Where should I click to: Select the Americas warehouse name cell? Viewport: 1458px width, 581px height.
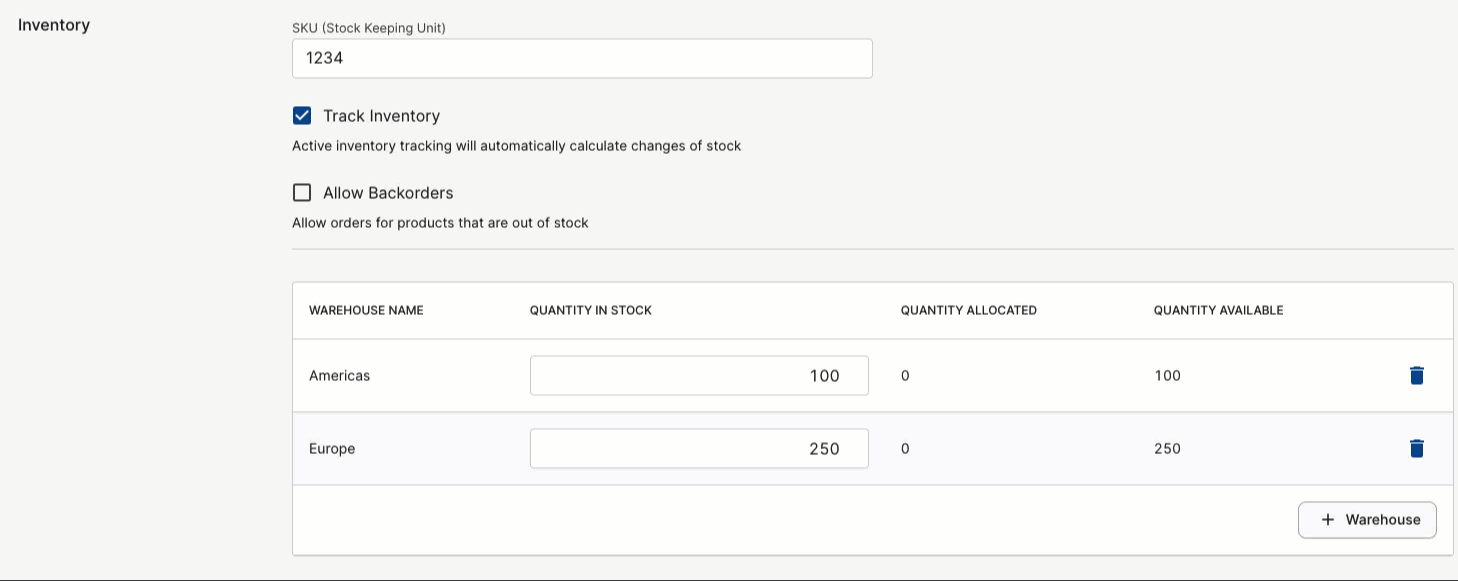[x=340, y=376]
